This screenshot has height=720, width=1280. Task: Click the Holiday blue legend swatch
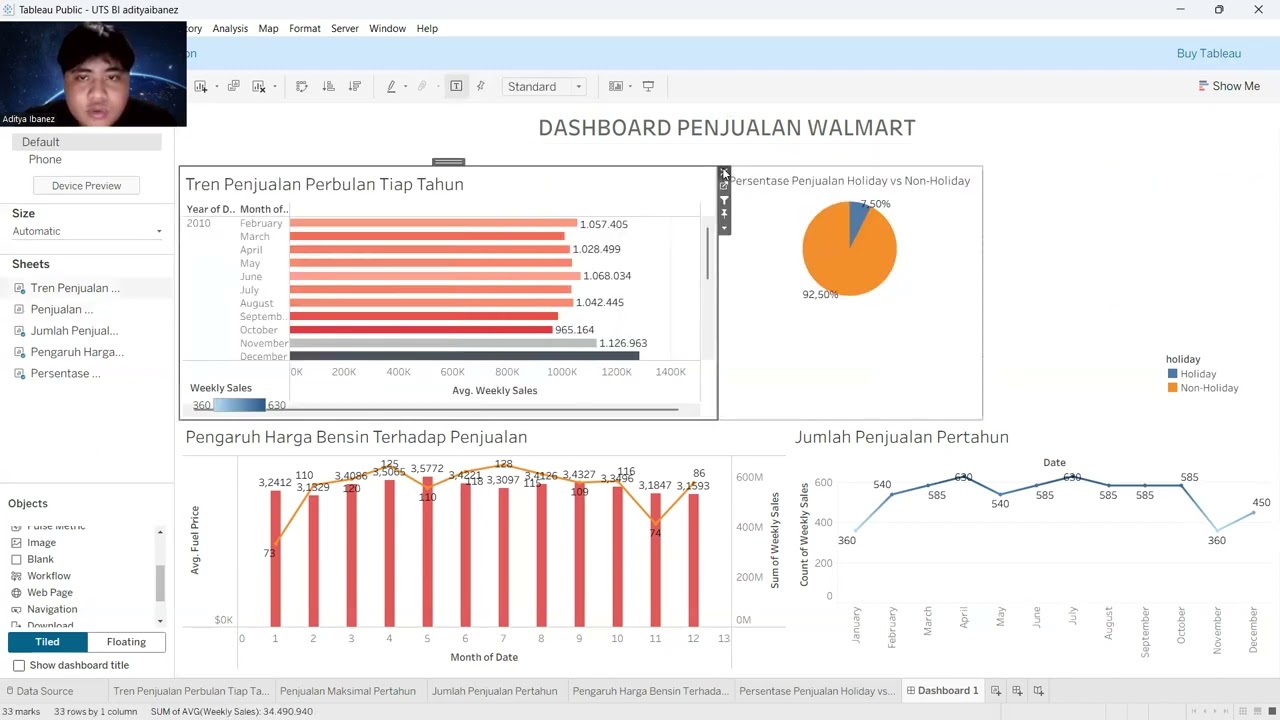click(1173, 374)
